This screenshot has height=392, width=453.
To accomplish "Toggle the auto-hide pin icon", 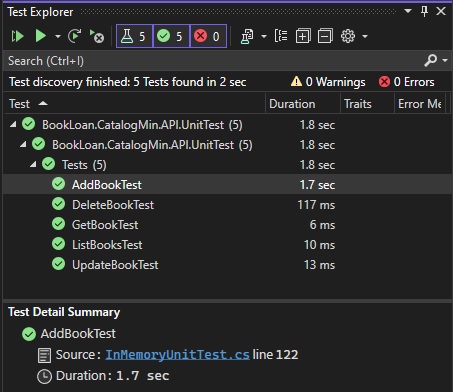I will point(424,11).
